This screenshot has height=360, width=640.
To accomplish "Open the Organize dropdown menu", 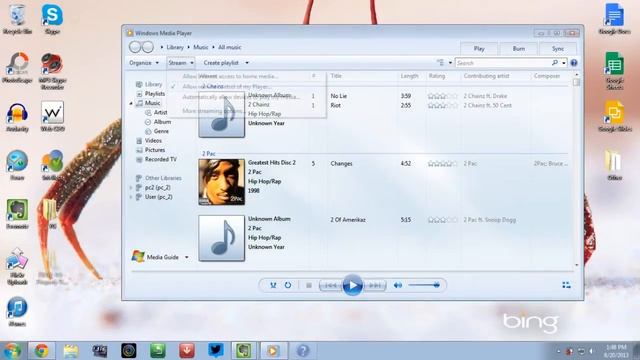I will pos(144,63).
